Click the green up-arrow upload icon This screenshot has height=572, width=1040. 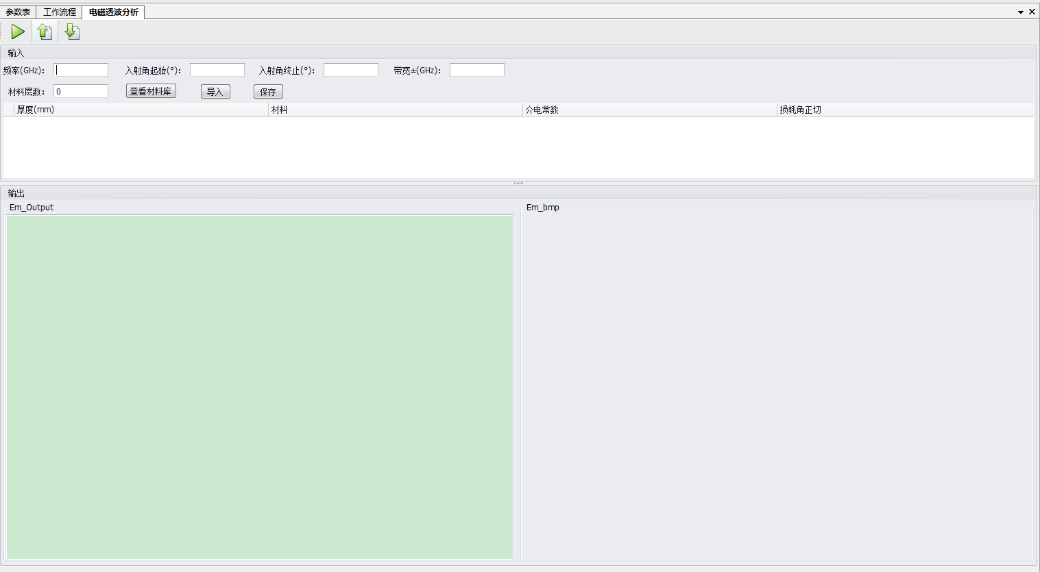(x=45, y=32)
